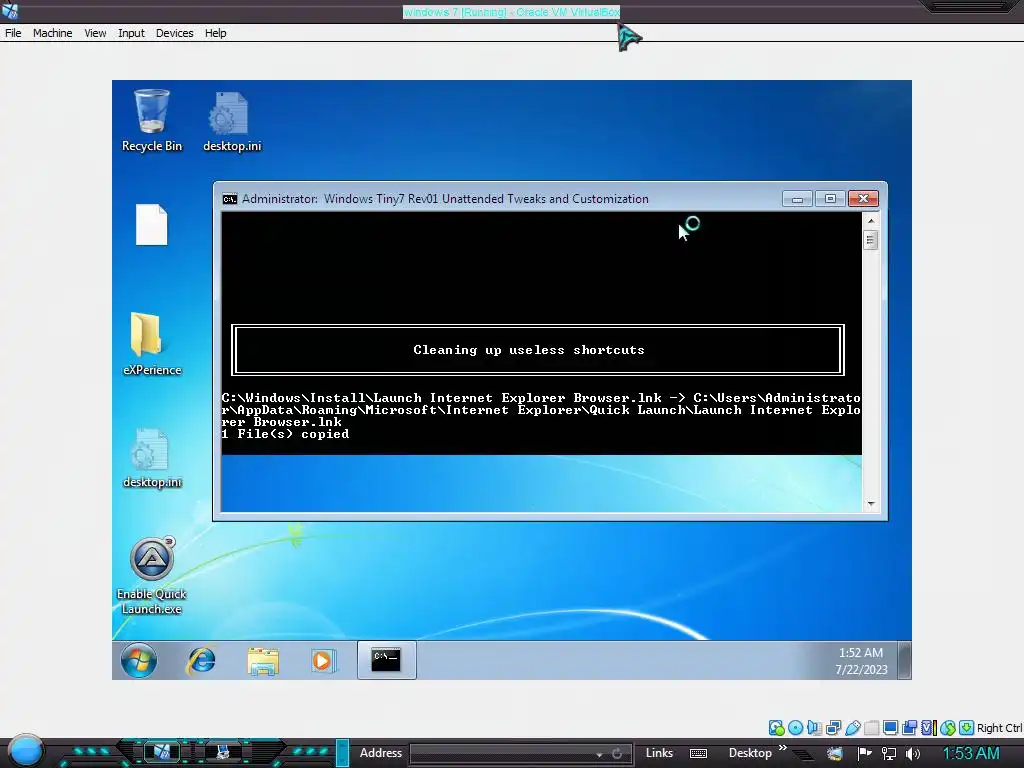Click the Show Desktop strip in the guest taskbar

(x=904, y=660)
